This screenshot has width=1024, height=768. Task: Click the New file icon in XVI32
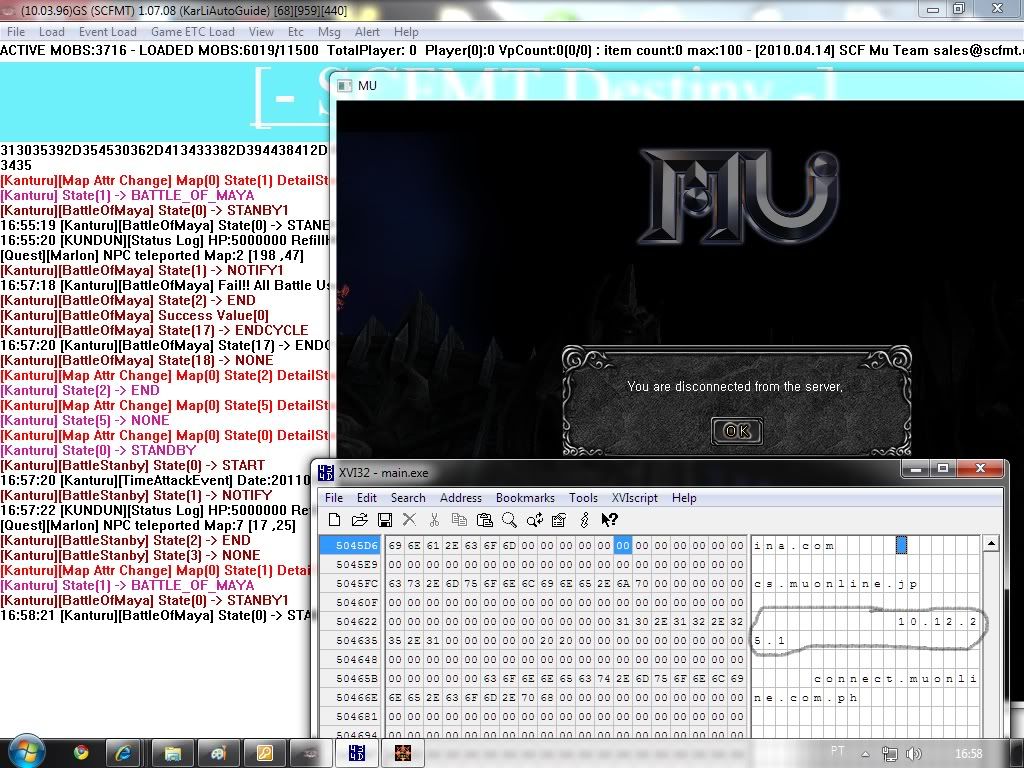(x=335, y=520)
